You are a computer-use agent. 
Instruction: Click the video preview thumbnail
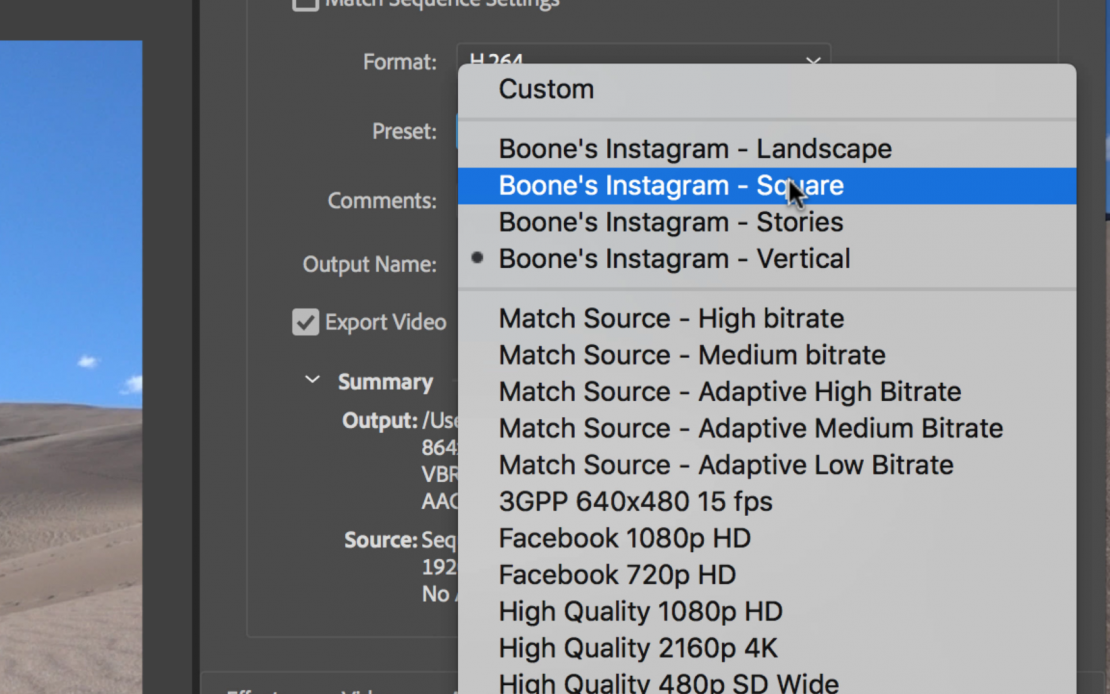tap(70, 360)
